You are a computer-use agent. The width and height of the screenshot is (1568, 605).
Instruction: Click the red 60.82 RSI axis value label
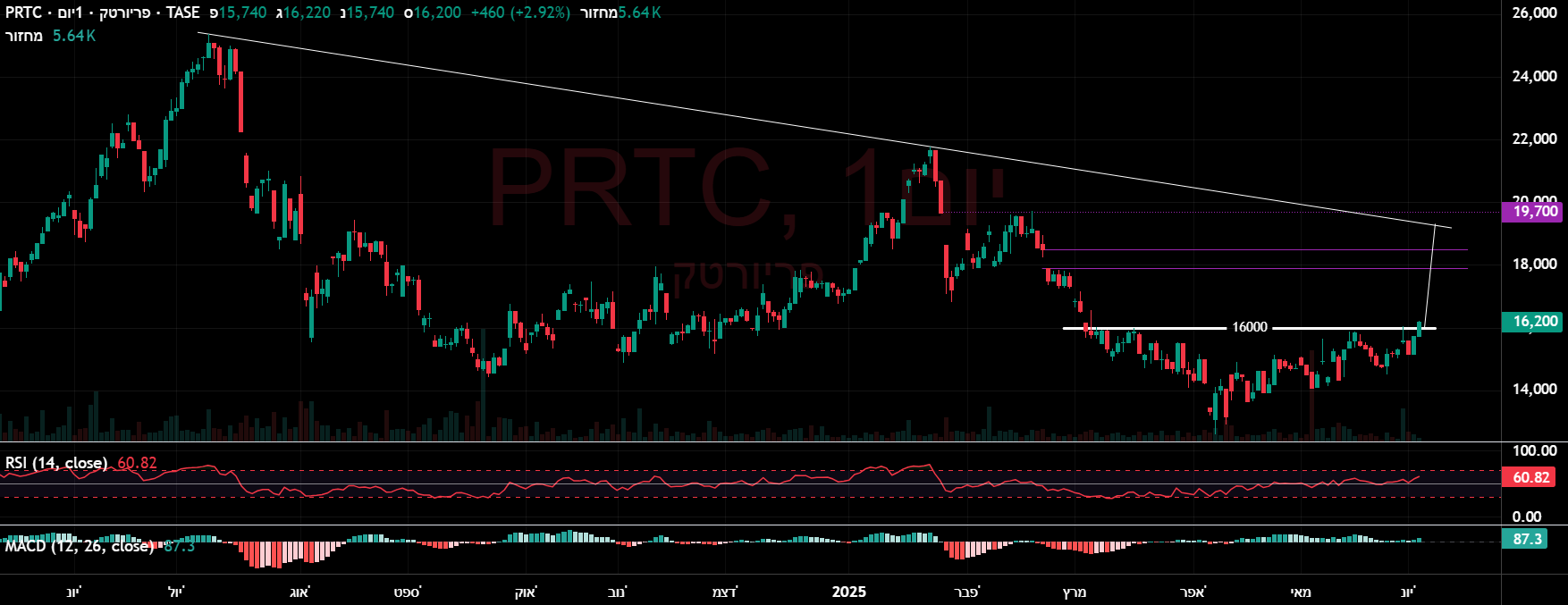click(x=1530, y=477)
